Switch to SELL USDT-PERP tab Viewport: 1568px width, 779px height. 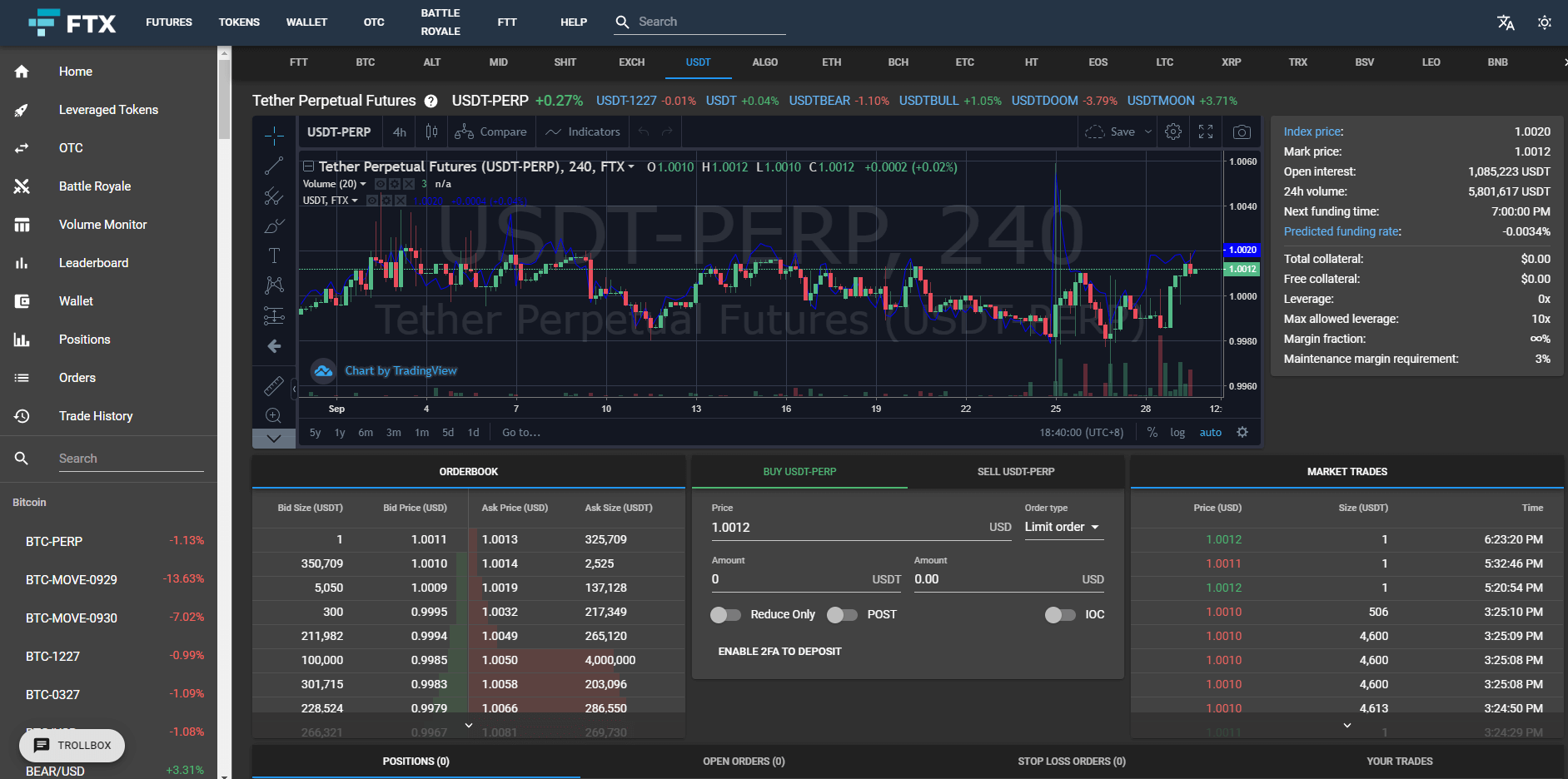[x=1016, y=472]
